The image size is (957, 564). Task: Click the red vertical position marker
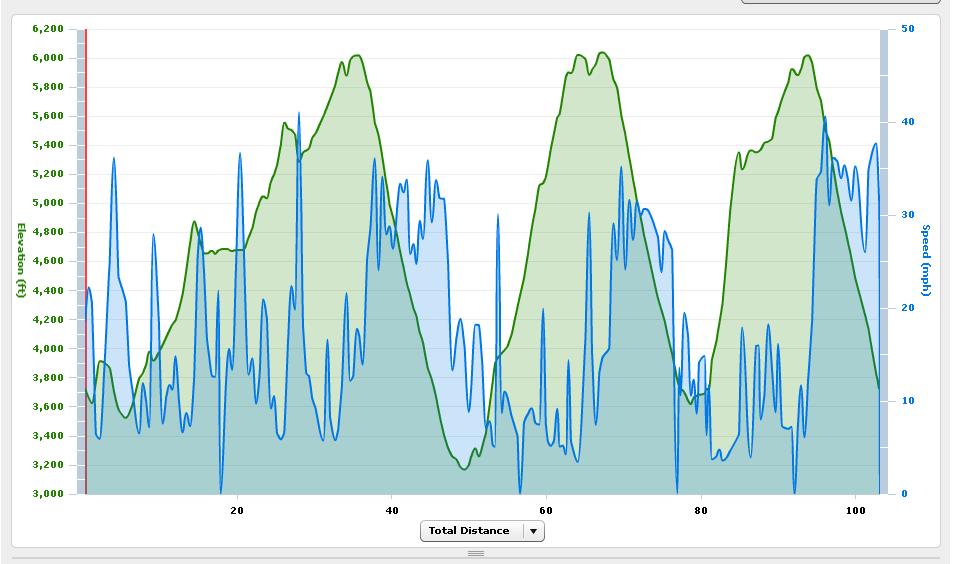click(x=86, y=260)
